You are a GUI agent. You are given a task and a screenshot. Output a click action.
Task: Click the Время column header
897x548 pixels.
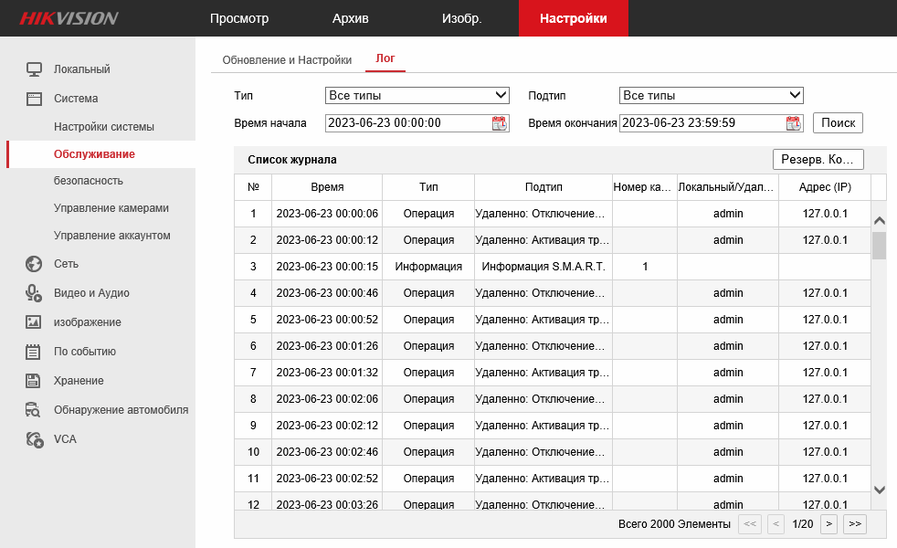click(x=327, y=187)
